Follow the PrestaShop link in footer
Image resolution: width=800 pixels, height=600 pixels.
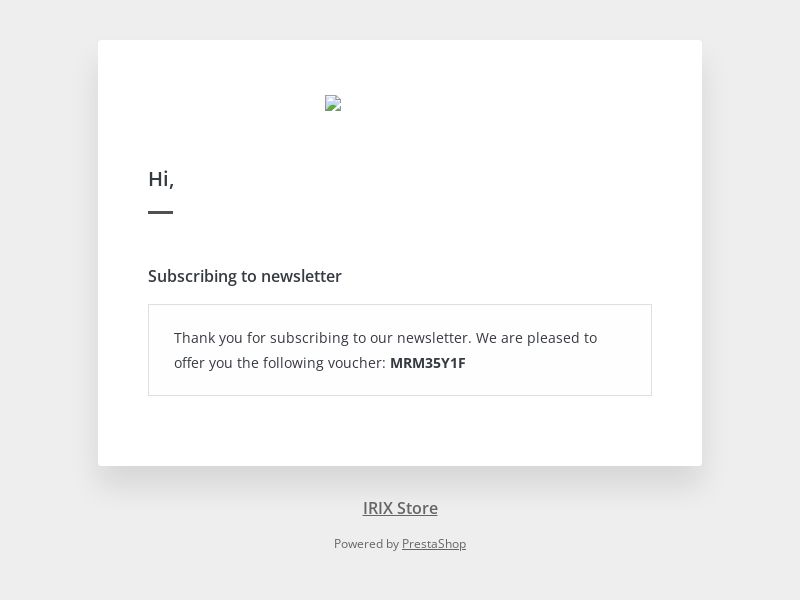click(x=434, y=544)
